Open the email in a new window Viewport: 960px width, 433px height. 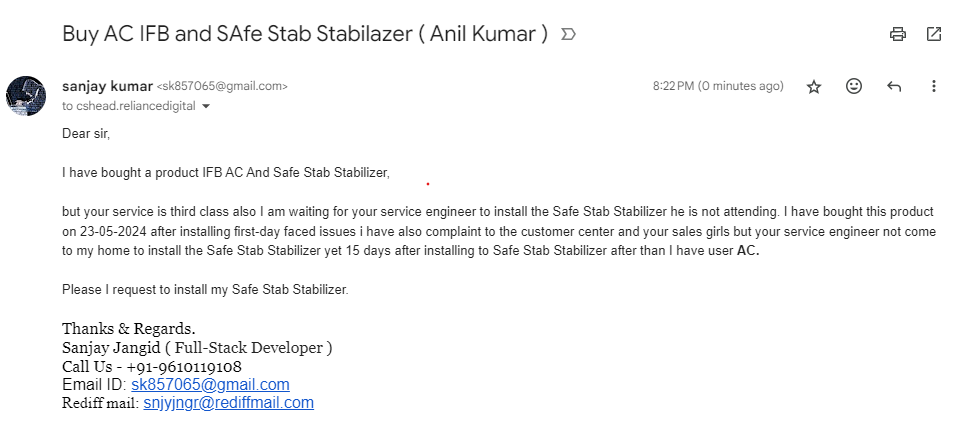pos(934,34)
